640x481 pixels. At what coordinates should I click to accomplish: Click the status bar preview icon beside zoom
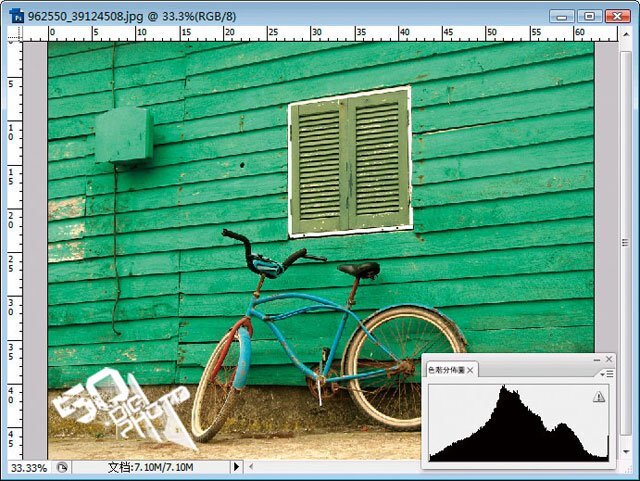(x=62, y=467)
